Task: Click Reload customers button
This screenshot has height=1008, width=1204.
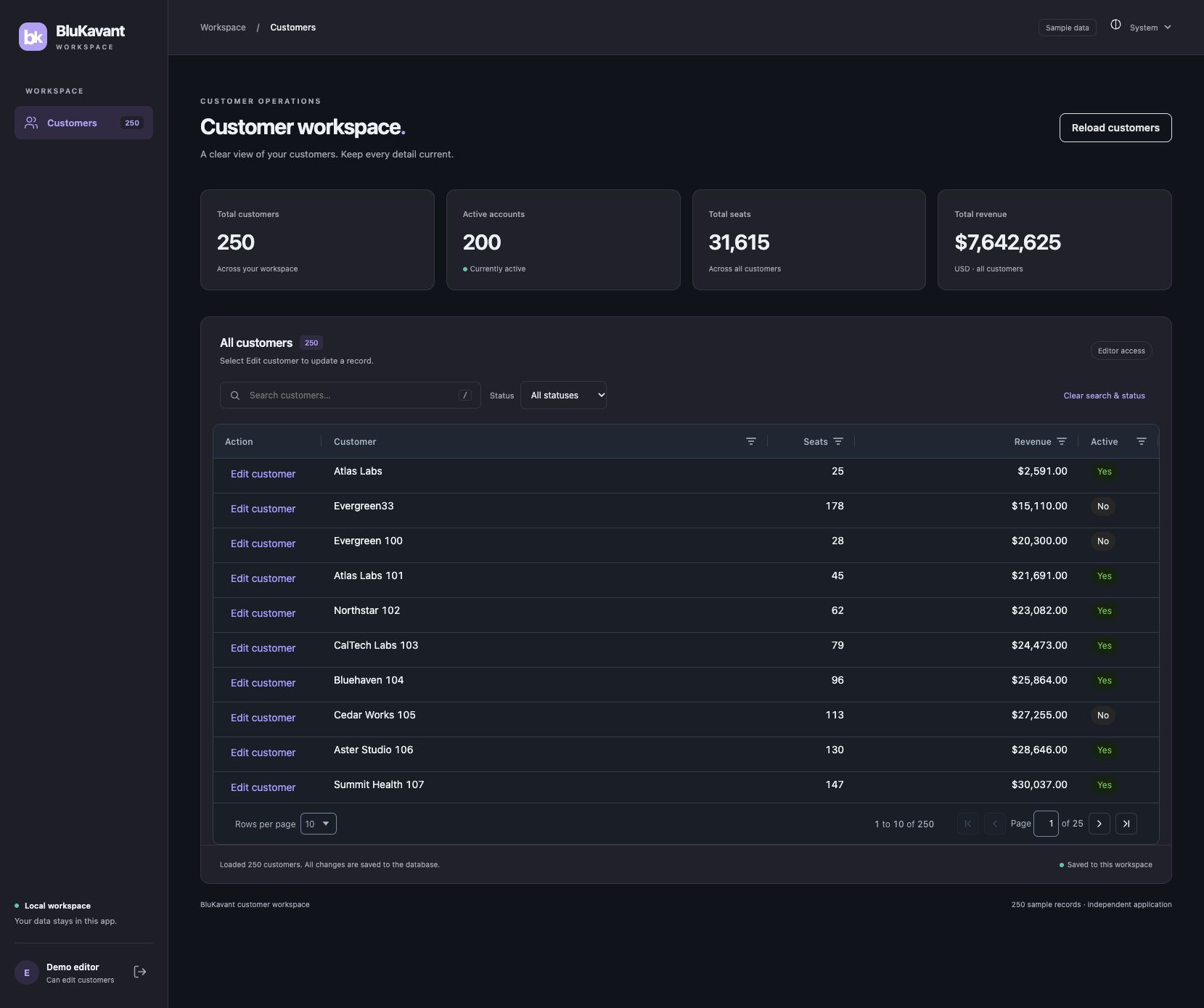Action: (x=1115, y=128)
